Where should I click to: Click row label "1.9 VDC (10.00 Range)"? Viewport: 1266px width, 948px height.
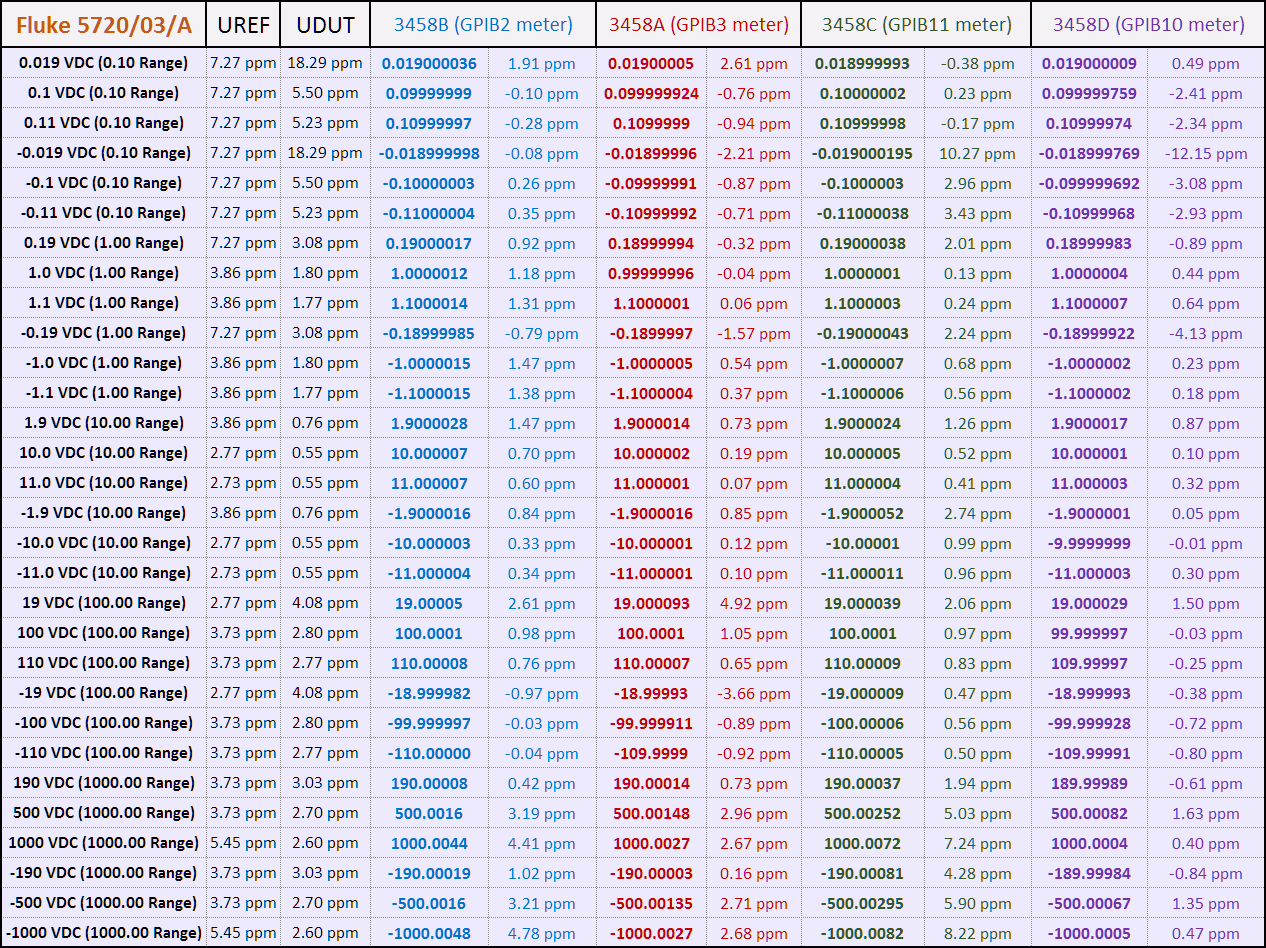point(103,423)
